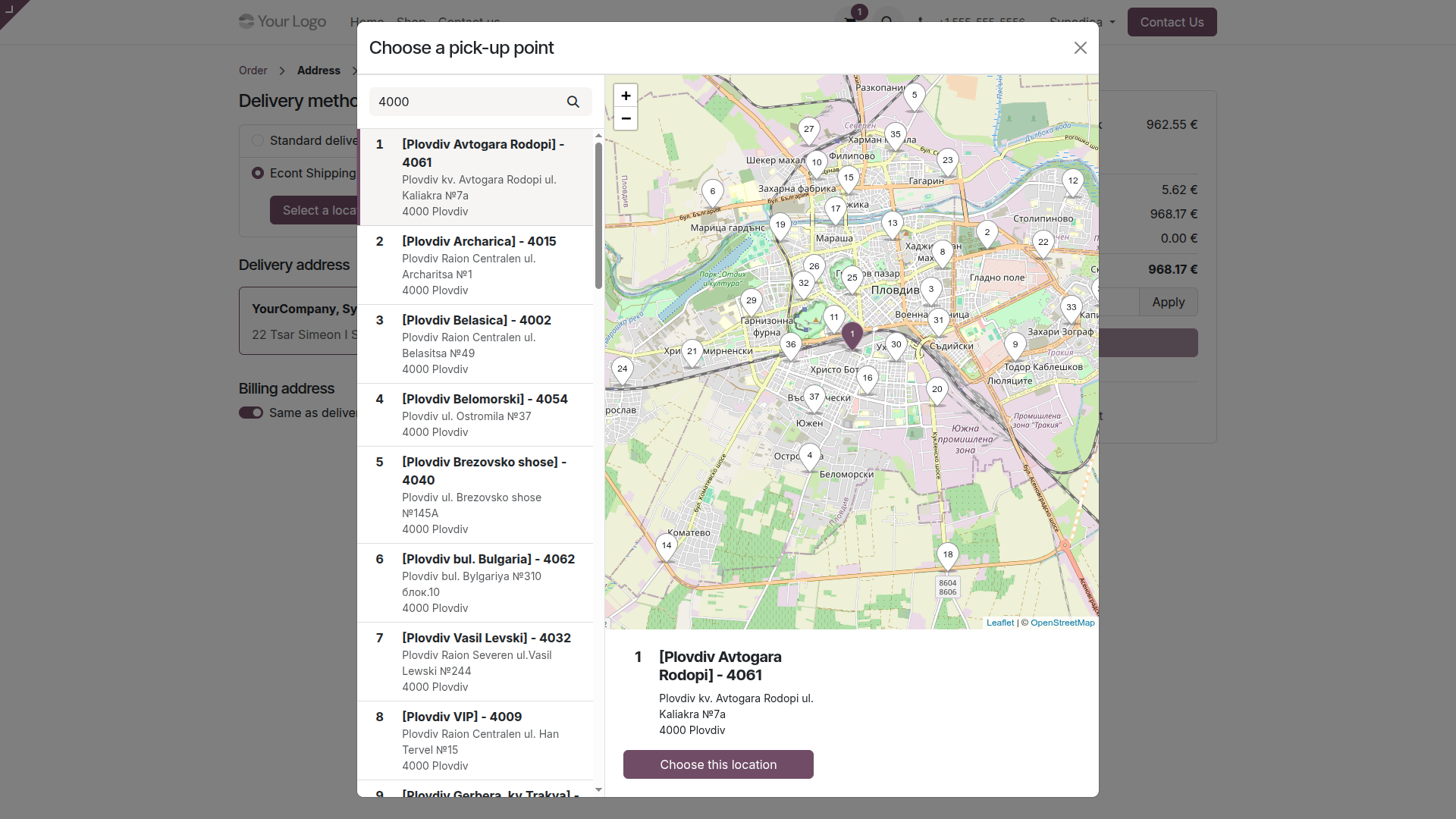Select map marker number 4
Screen dimensions: 1456x819
pyautogui.click(x=810, y=457)
